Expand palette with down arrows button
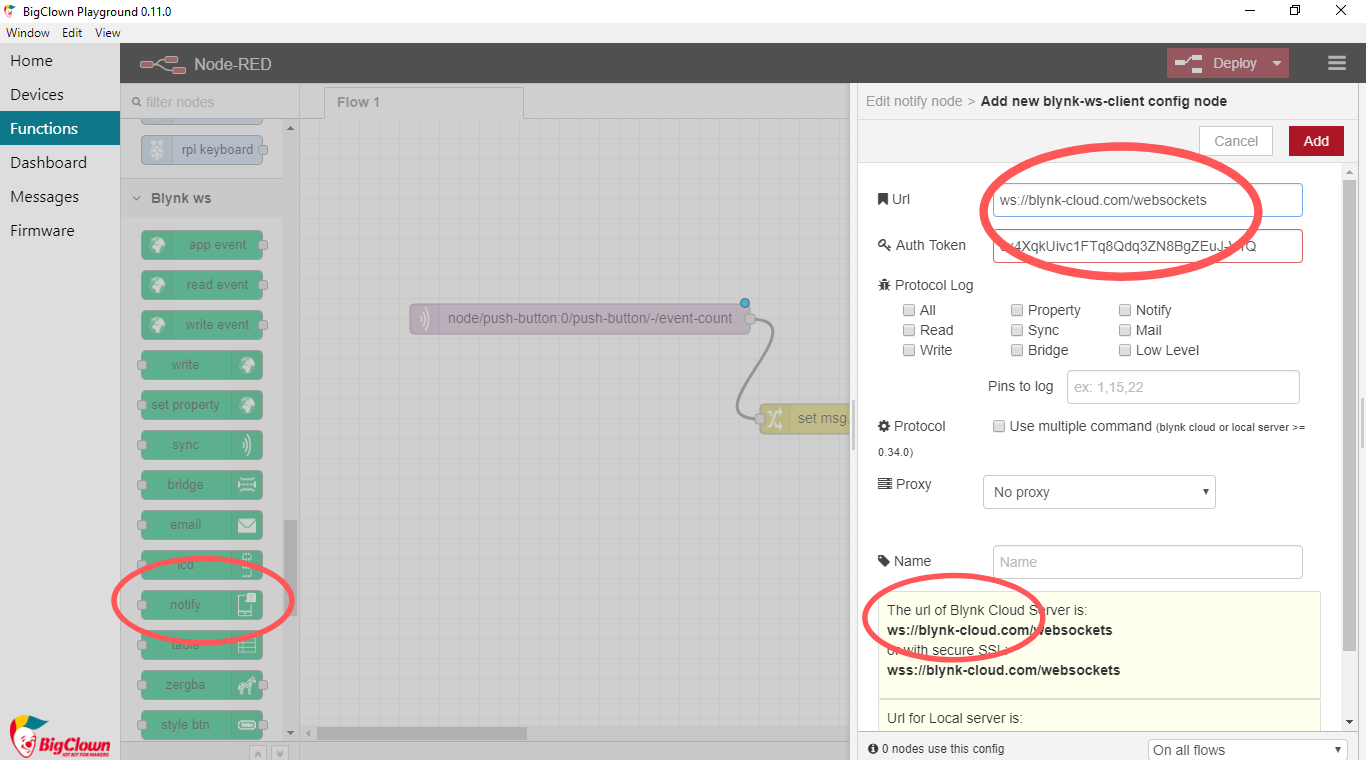The height and width of the screenshot is (760, 1366). pos(280,753)
